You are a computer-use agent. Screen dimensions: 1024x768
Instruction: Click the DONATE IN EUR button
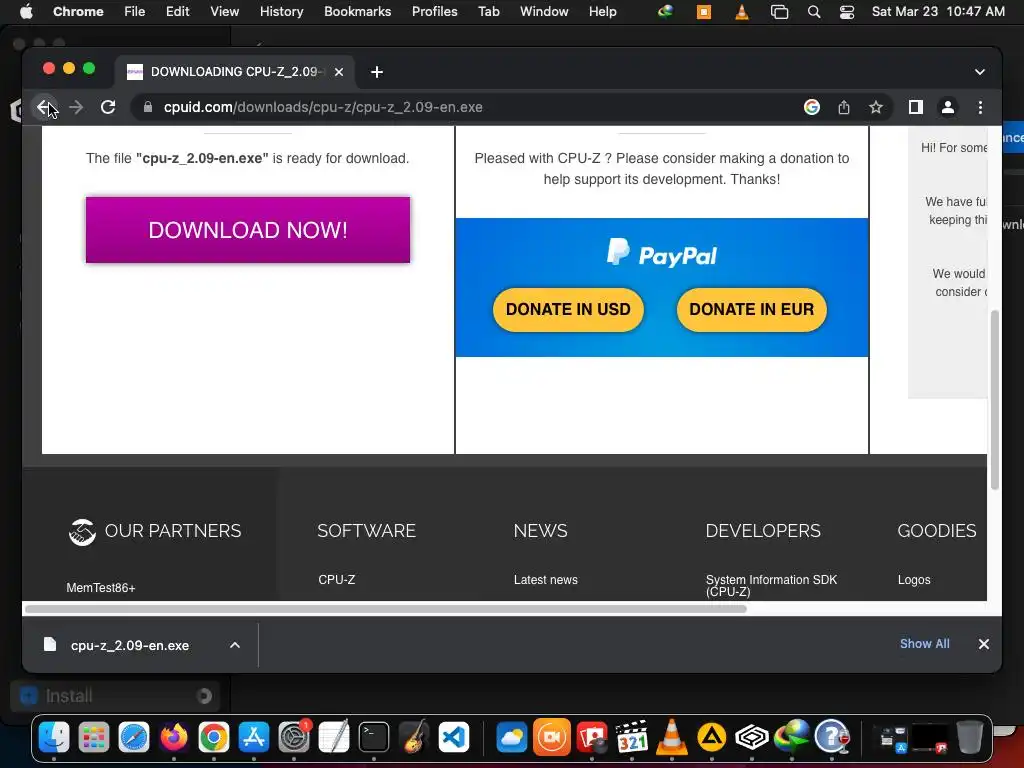click(752, 310)
